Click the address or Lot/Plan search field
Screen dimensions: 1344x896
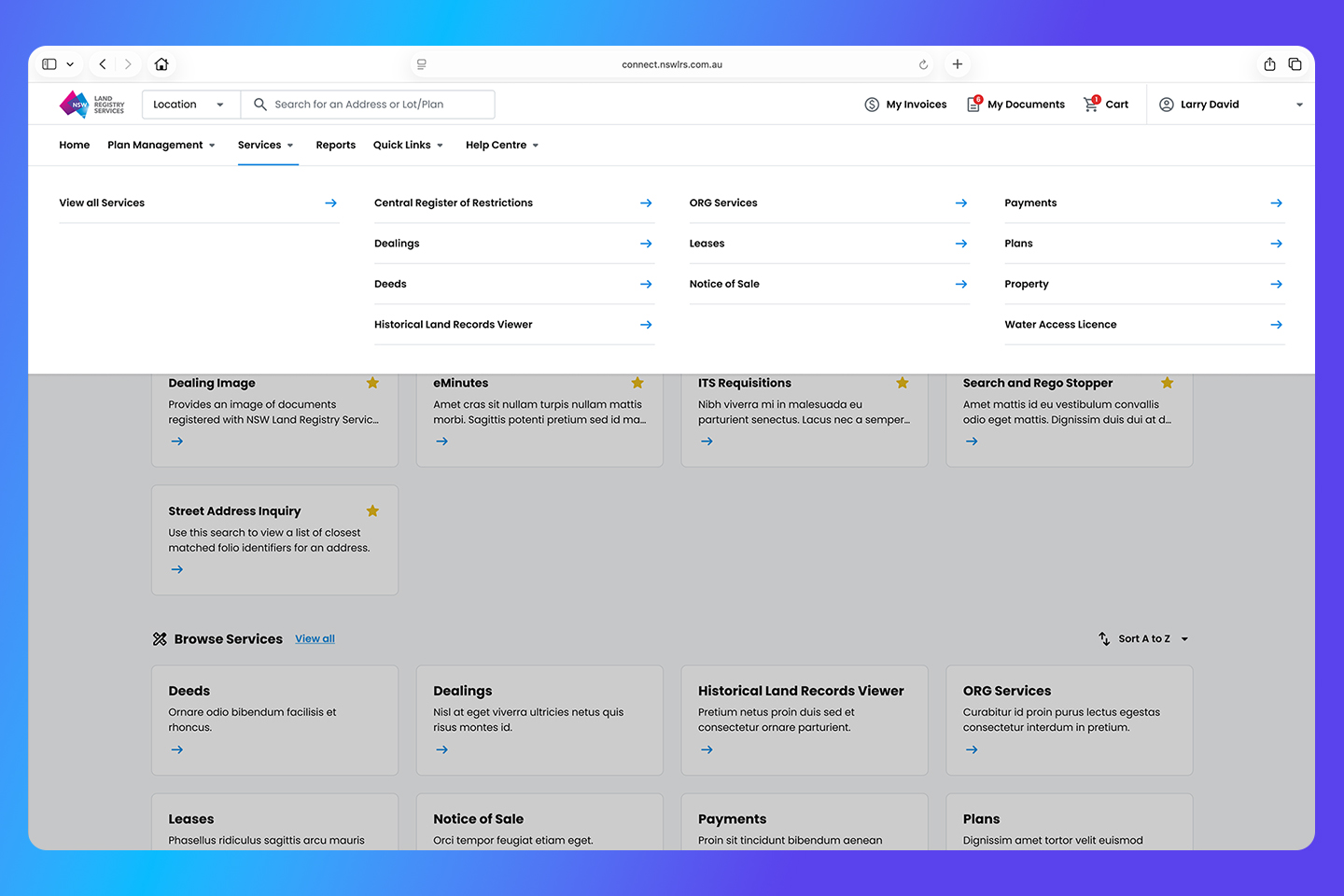[378, 105]
